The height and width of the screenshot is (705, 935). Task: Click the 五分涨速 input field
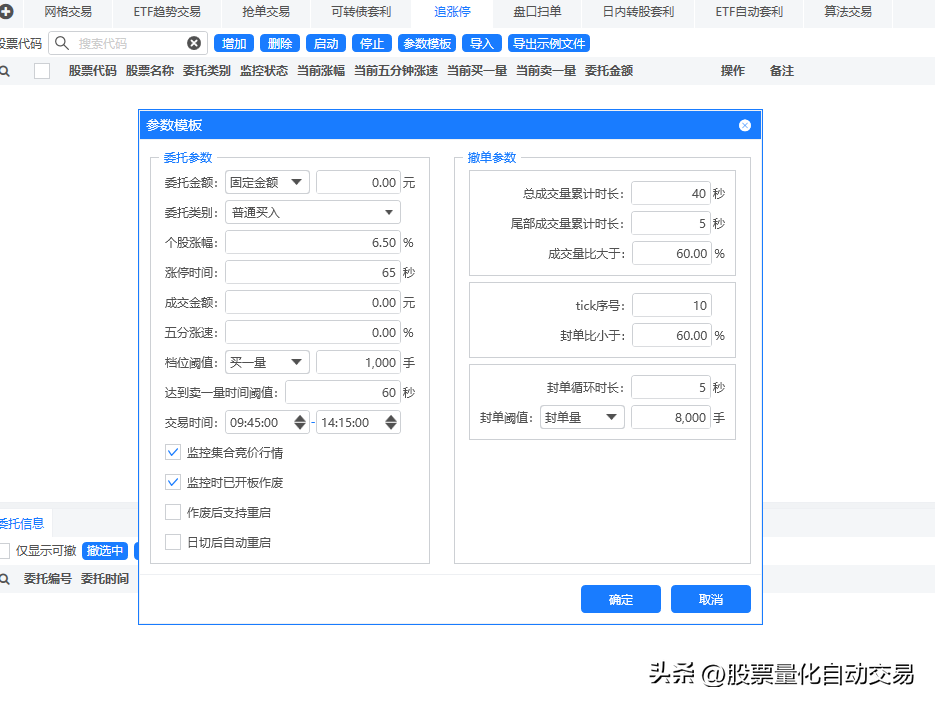[312, 332]
